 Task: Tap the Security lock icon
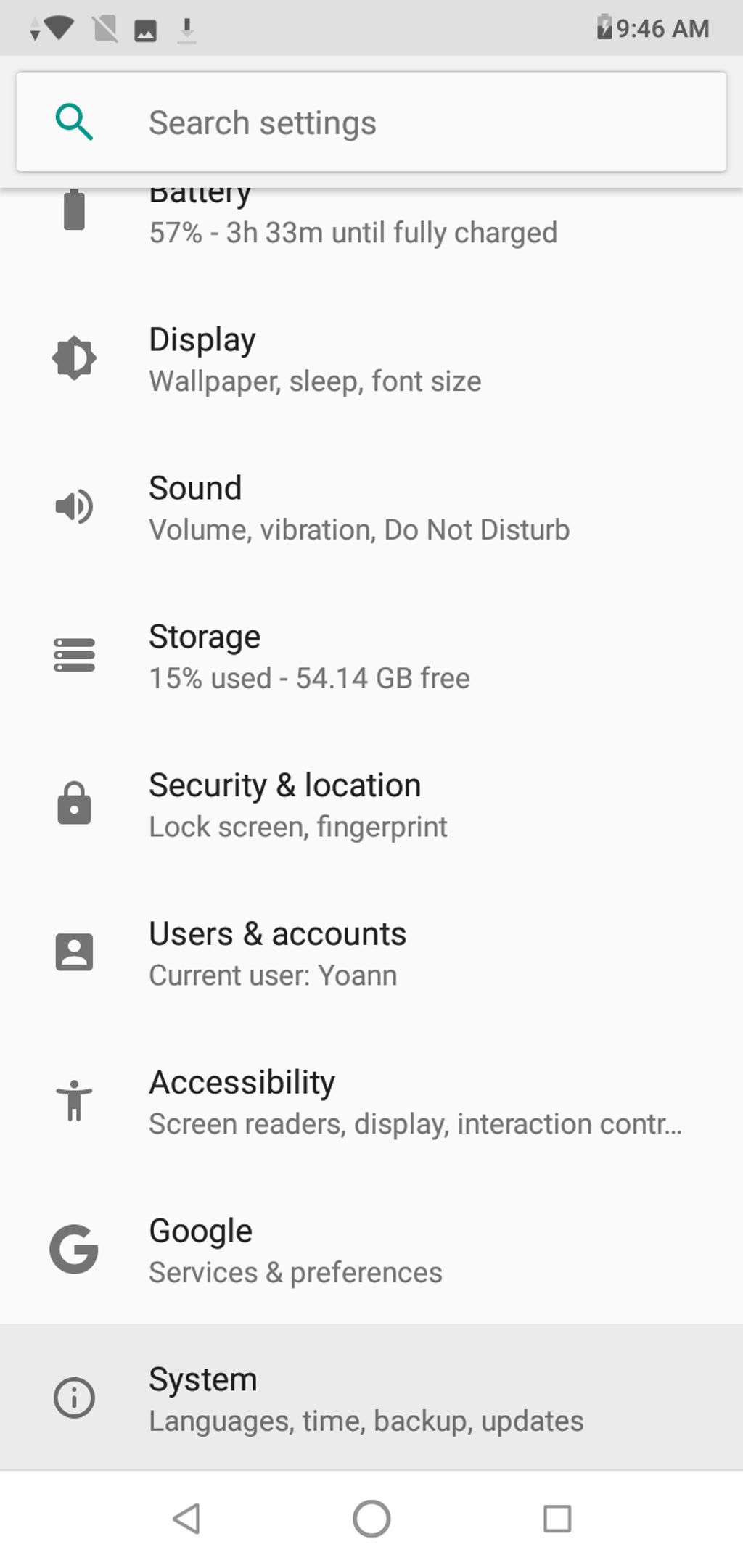(x=74, y=804)
